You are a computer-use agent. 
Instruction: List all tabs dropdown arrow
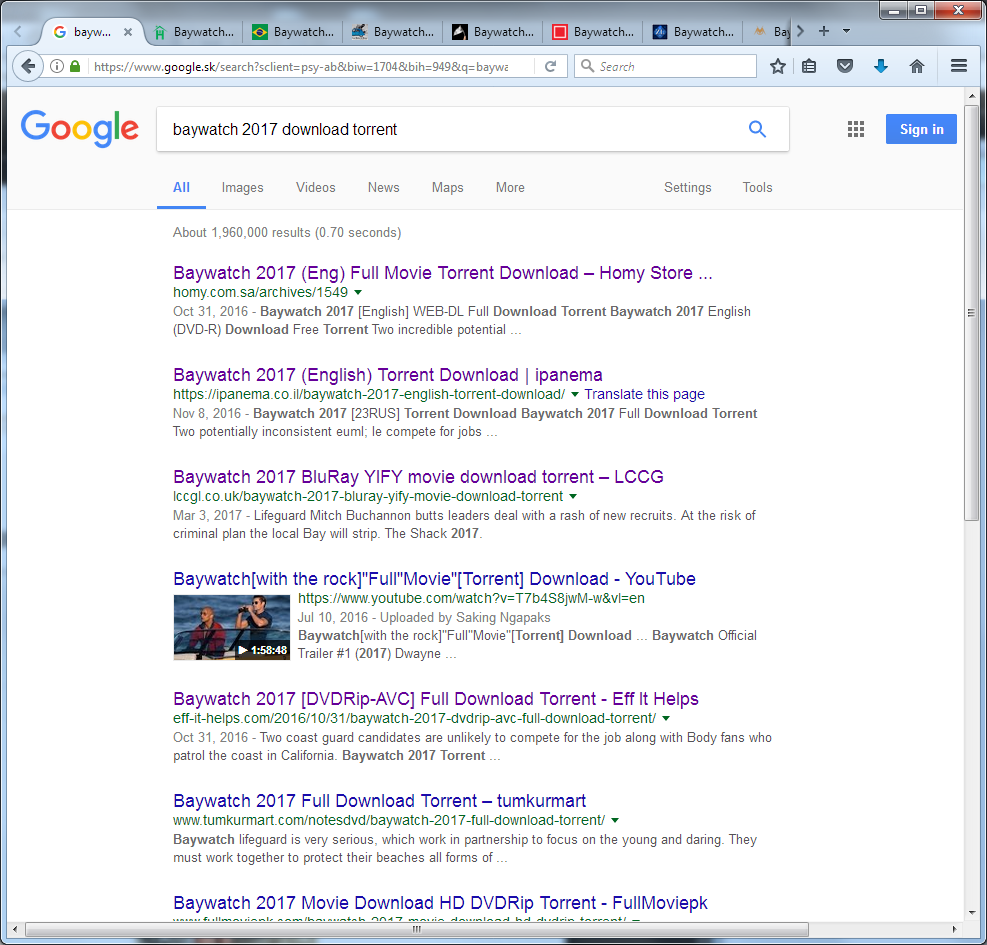847,31
